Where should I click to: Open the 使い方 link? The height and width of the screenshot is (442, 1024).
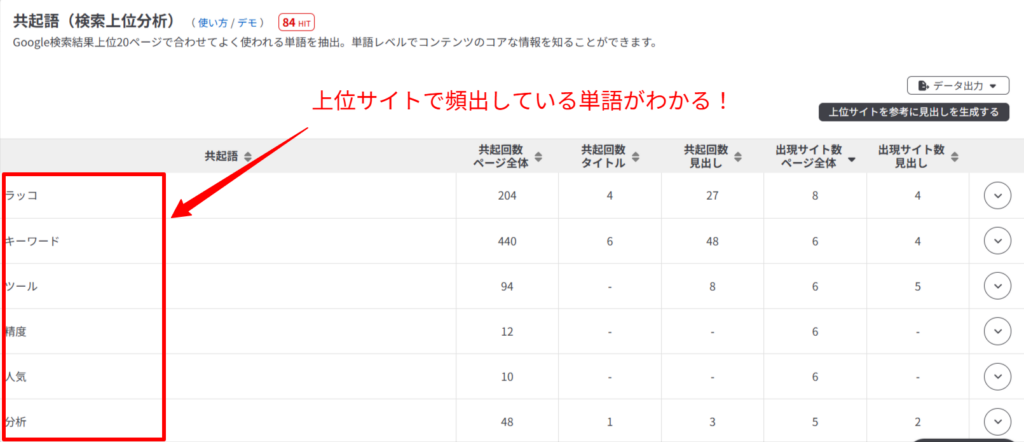point(213,22)
